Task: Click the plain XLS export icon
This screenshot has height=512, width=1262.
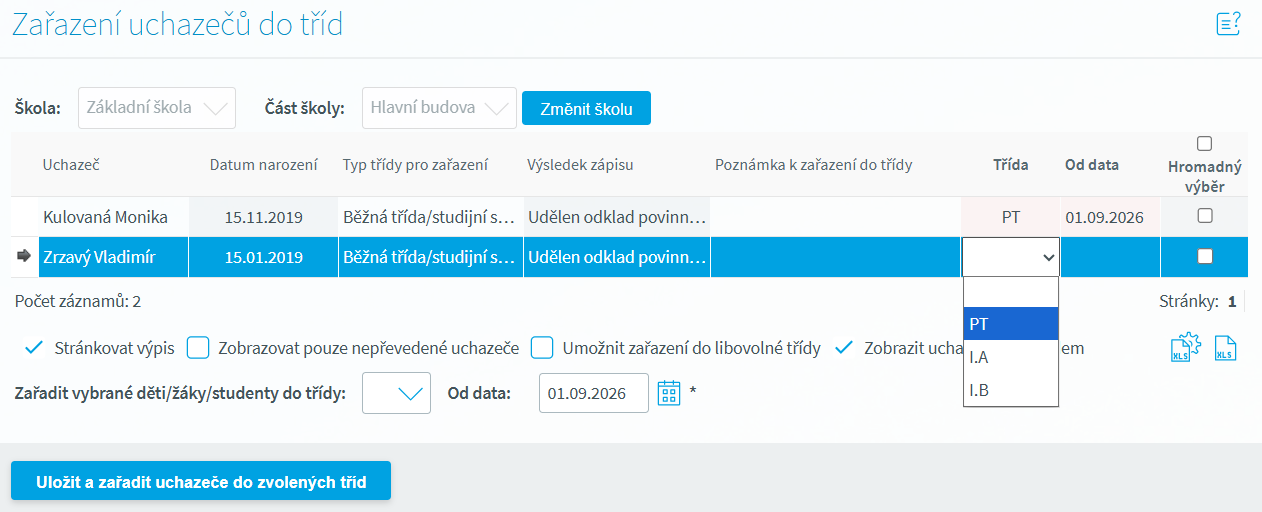Action: pos(1225,348)
